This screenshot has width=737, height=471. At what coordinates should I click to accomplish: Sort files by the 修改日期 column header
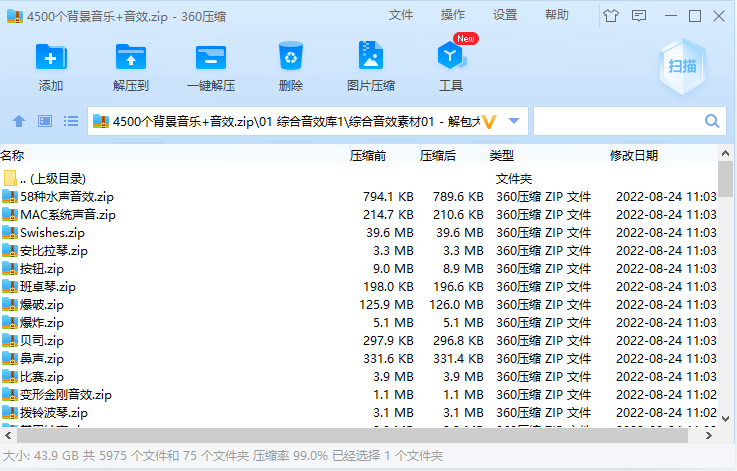tap(634, 155)
